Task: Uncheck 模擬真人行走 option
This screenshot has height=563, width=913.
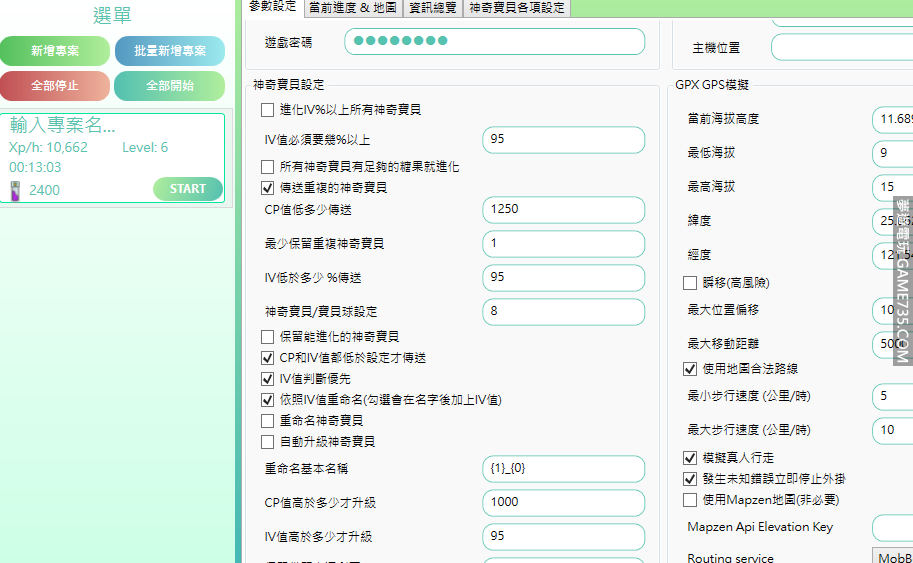Action: tap(690, 458)
